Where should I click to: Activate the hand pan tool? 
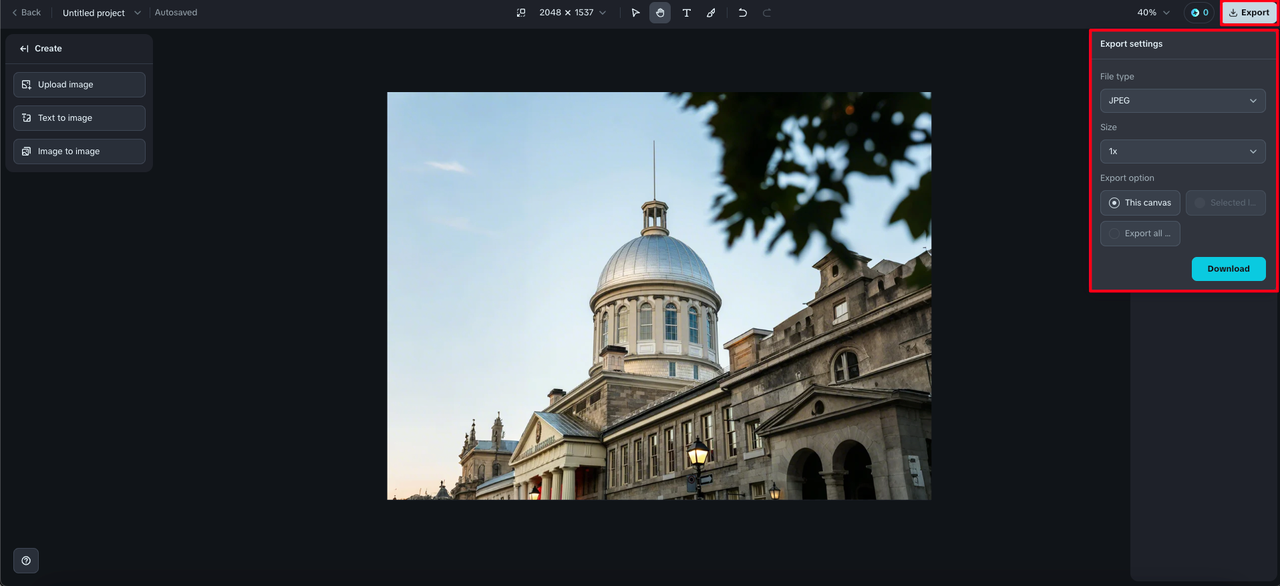click(660, 13)
